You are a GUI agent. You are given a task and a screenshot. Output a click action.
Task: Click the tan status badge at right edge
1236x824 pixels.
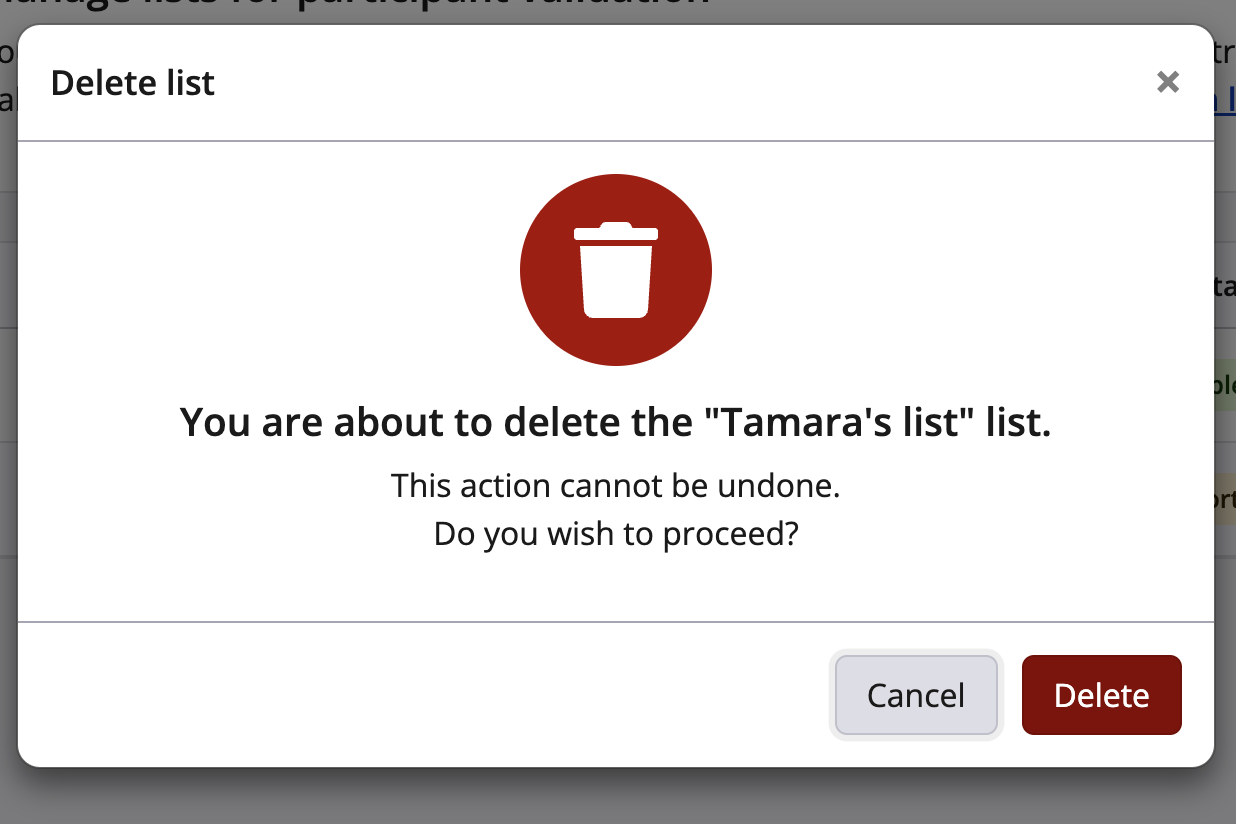point(1225,498)
